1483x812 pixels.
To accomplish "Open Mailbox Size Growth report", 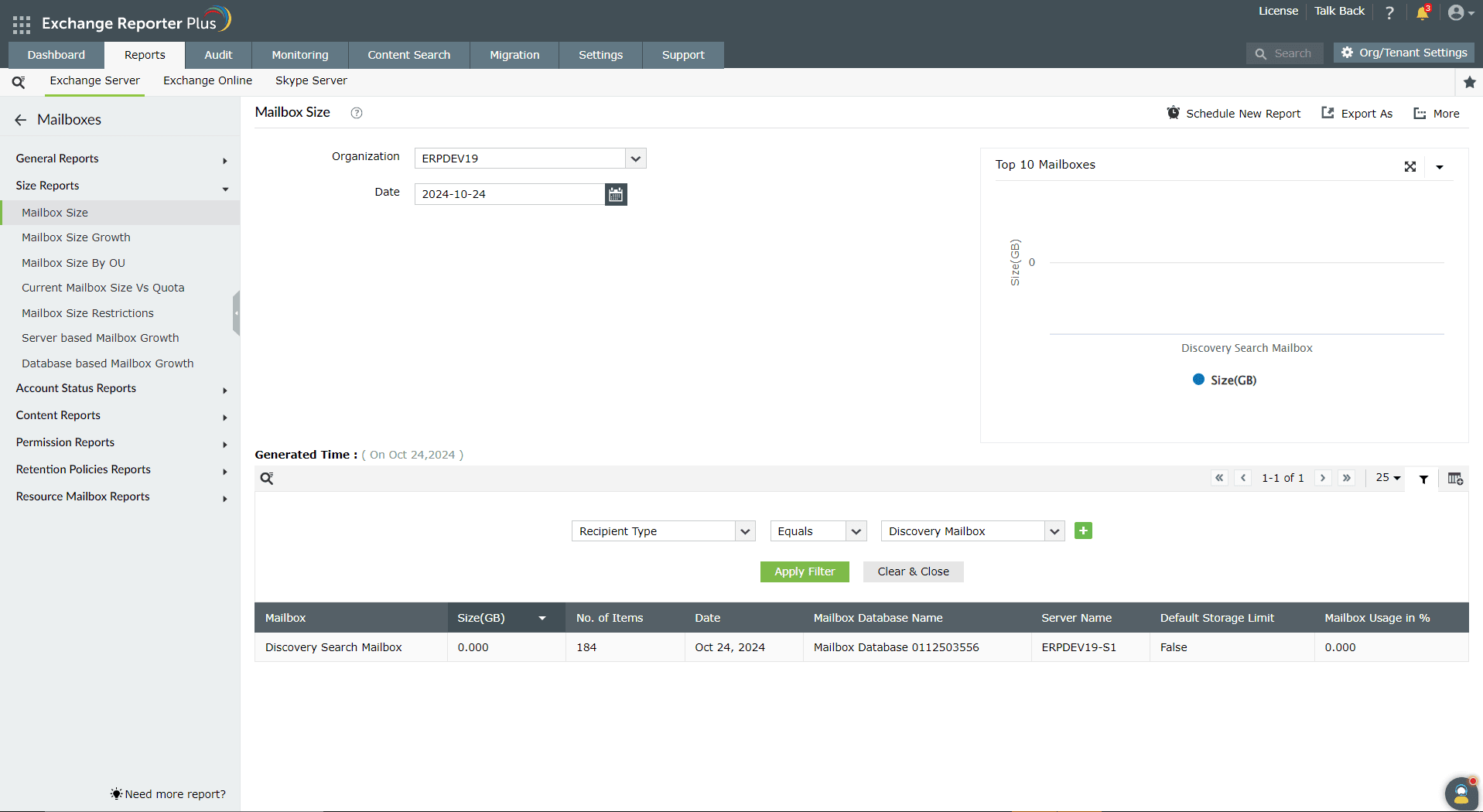I will point(76,237).
